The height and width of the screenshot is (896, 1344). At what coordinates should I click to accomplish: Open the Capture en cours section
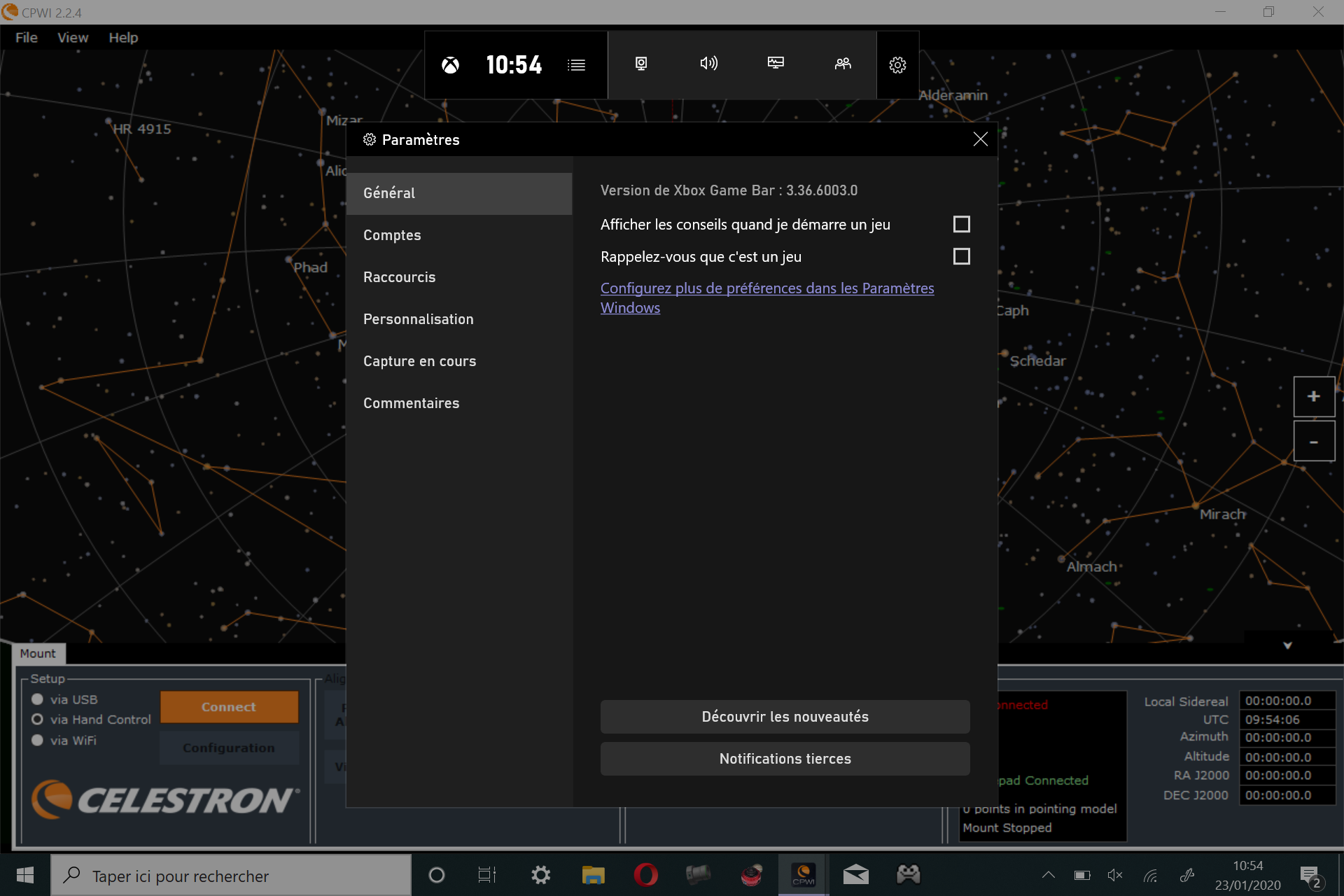pos(459,361)
